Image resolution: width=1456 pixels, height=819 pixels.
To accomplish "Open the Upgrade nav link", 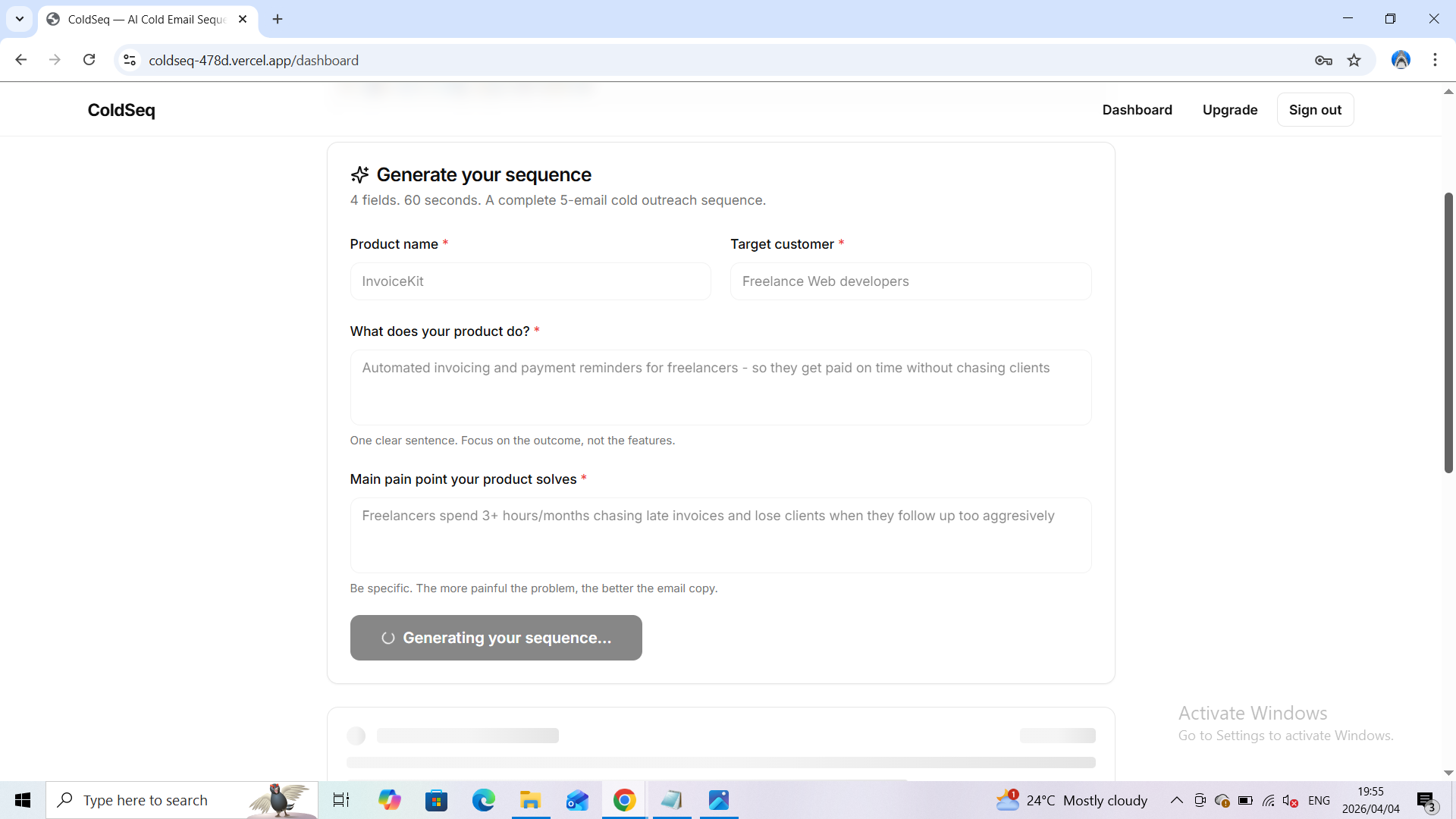I will click(x=1229, y=110).
